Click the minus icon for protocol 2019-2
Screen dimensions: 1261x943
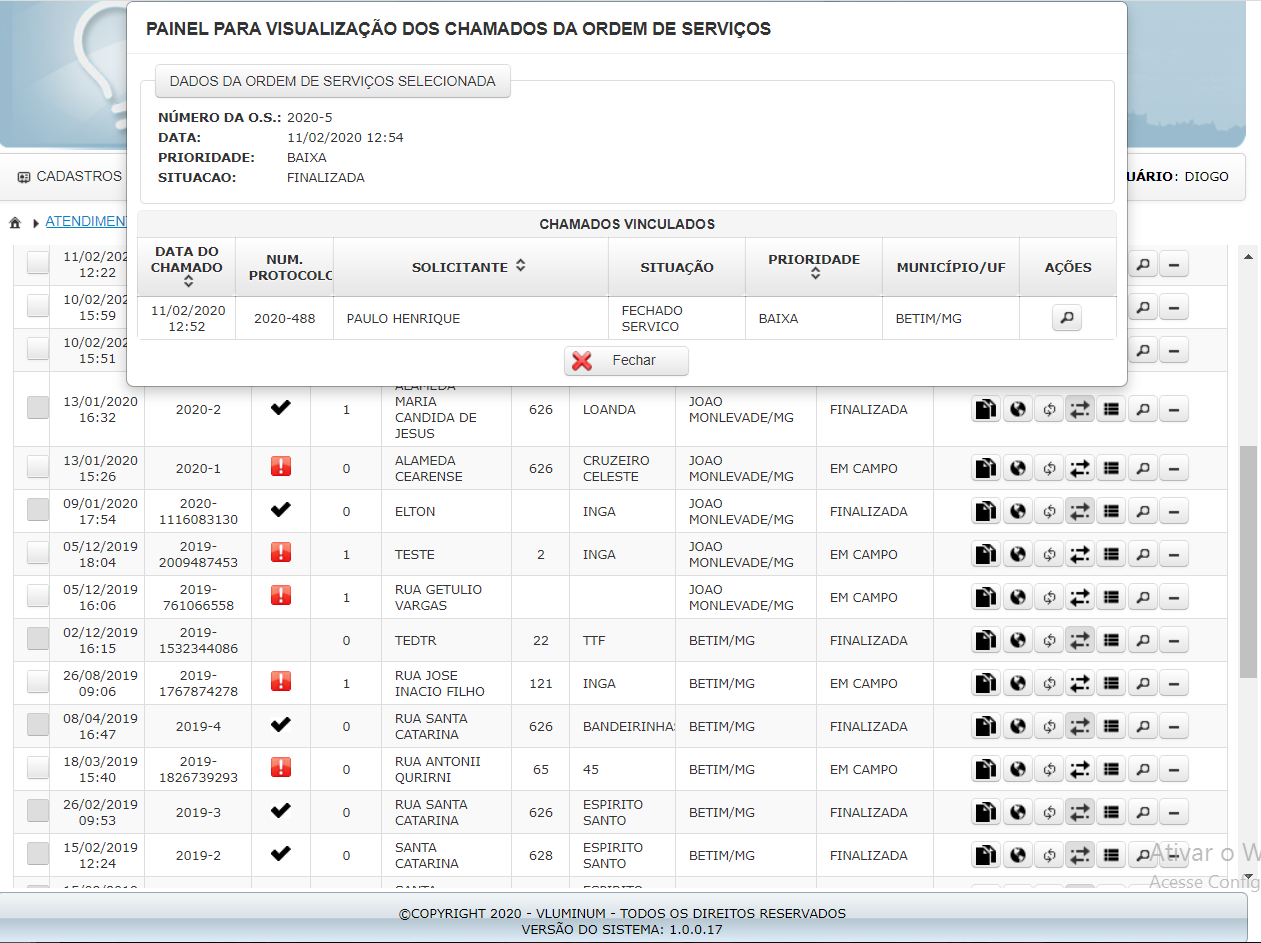point(1174,855)
